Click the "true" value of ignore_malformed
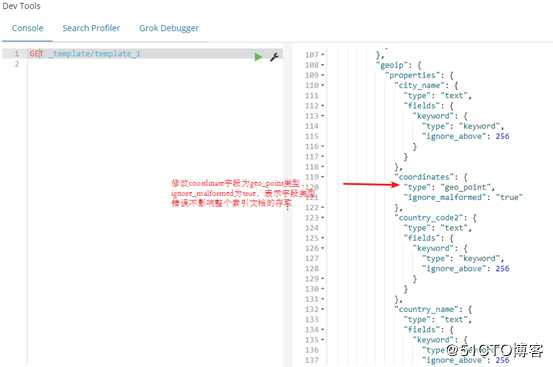Viewport: 553px width, 367px height. pos(509,197)
